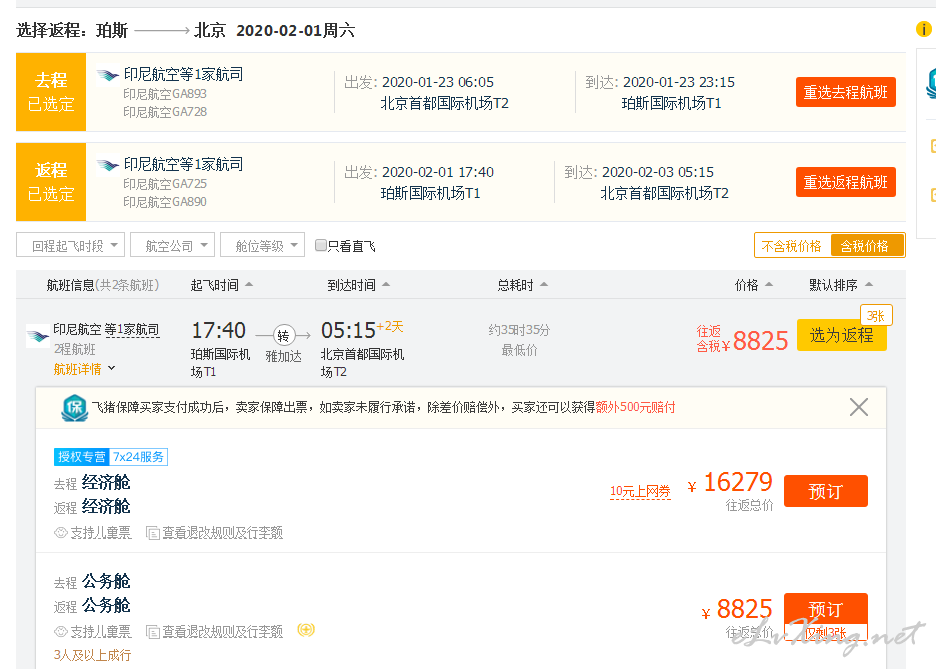Click the +2天 arrival day offset
The height and width of the screenshot is (669, 936).
point(390,326)
